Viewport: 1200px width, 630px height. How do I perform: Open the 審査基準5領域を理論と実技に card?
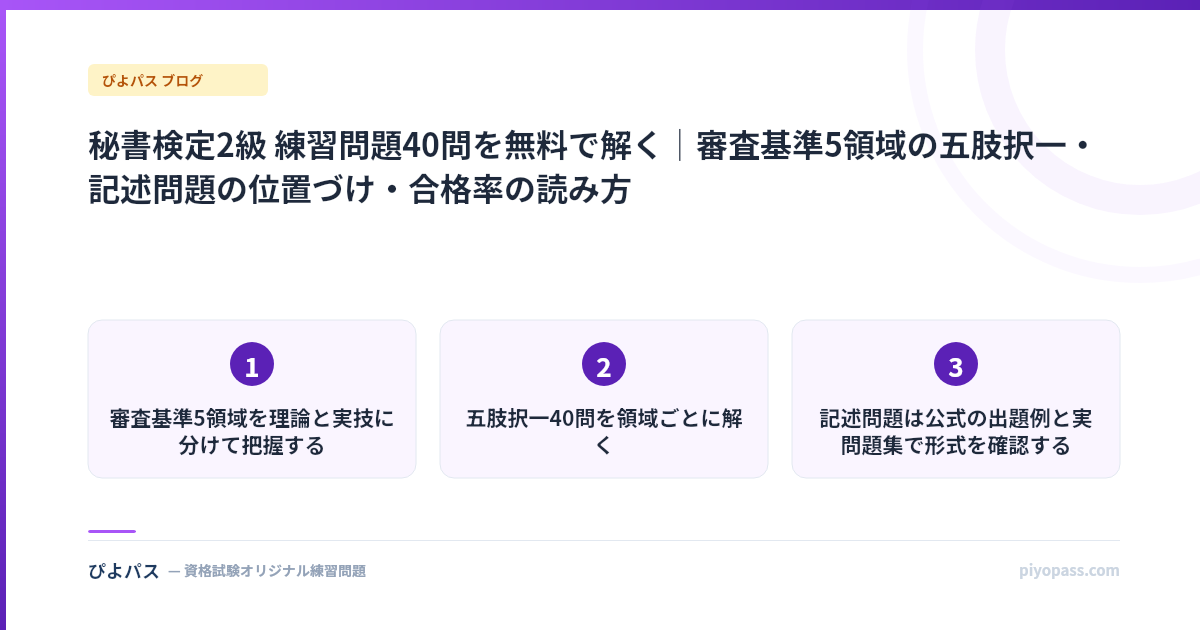coord(252,399)
